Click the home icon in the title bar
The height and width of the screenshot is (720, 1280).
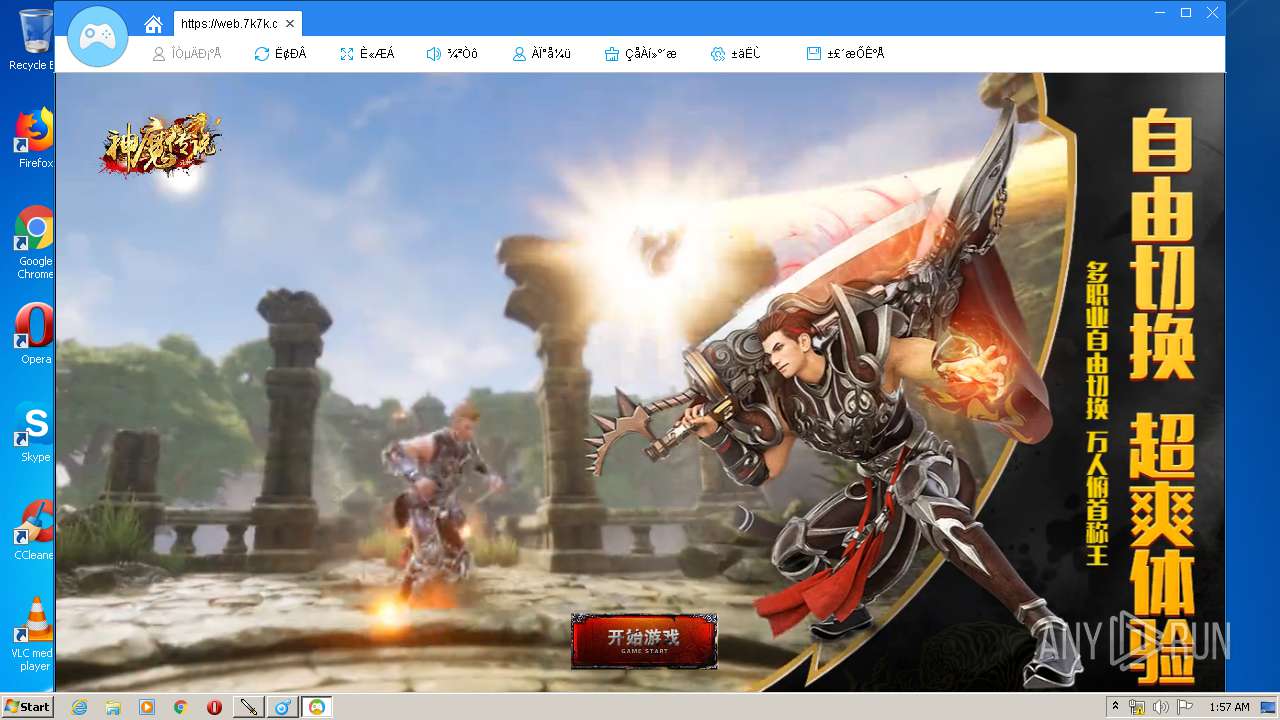pyautogui.click(x=153, y=24)
